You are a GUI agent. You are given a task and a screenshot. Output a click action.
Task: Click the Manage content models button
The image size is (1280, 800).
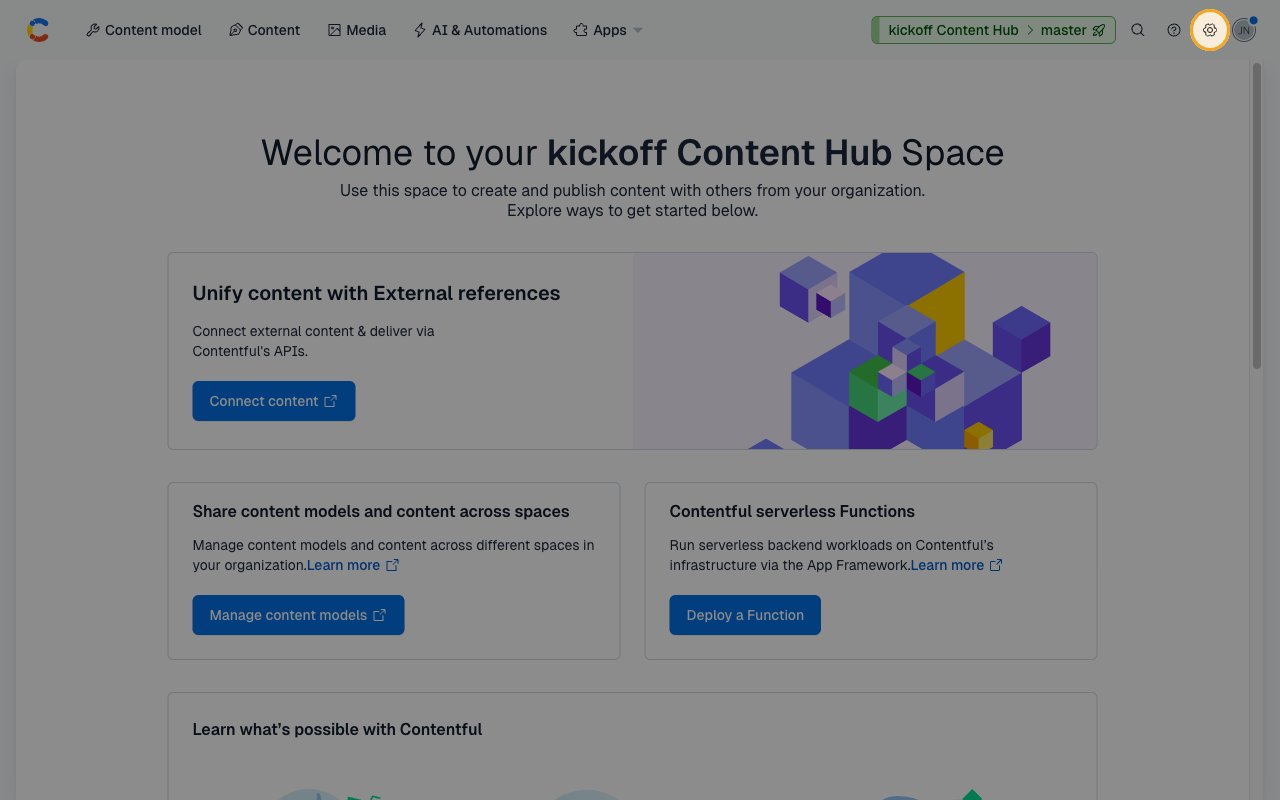(298, 615)
